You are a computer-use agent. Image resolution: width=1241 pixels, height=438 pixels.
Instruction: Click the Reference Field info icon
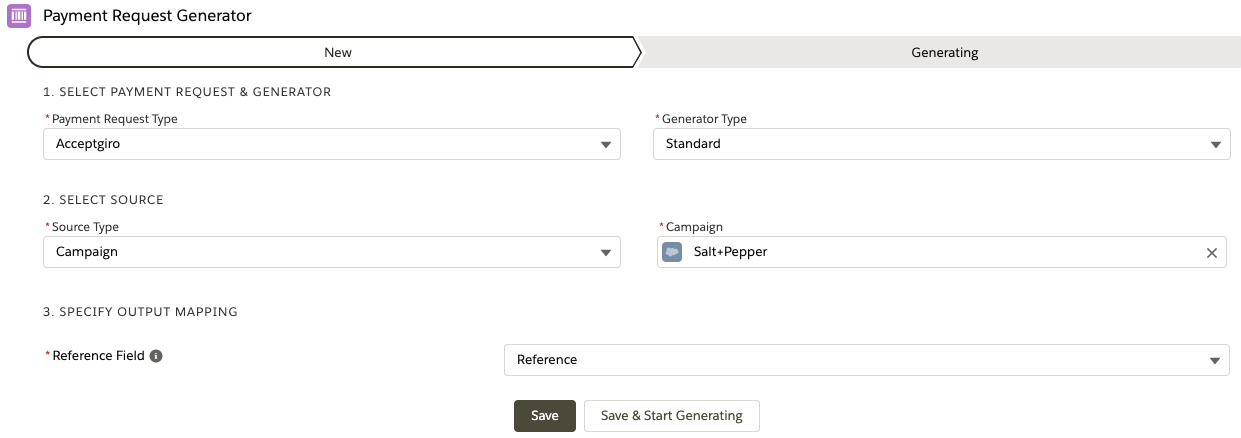pos(156,356)
